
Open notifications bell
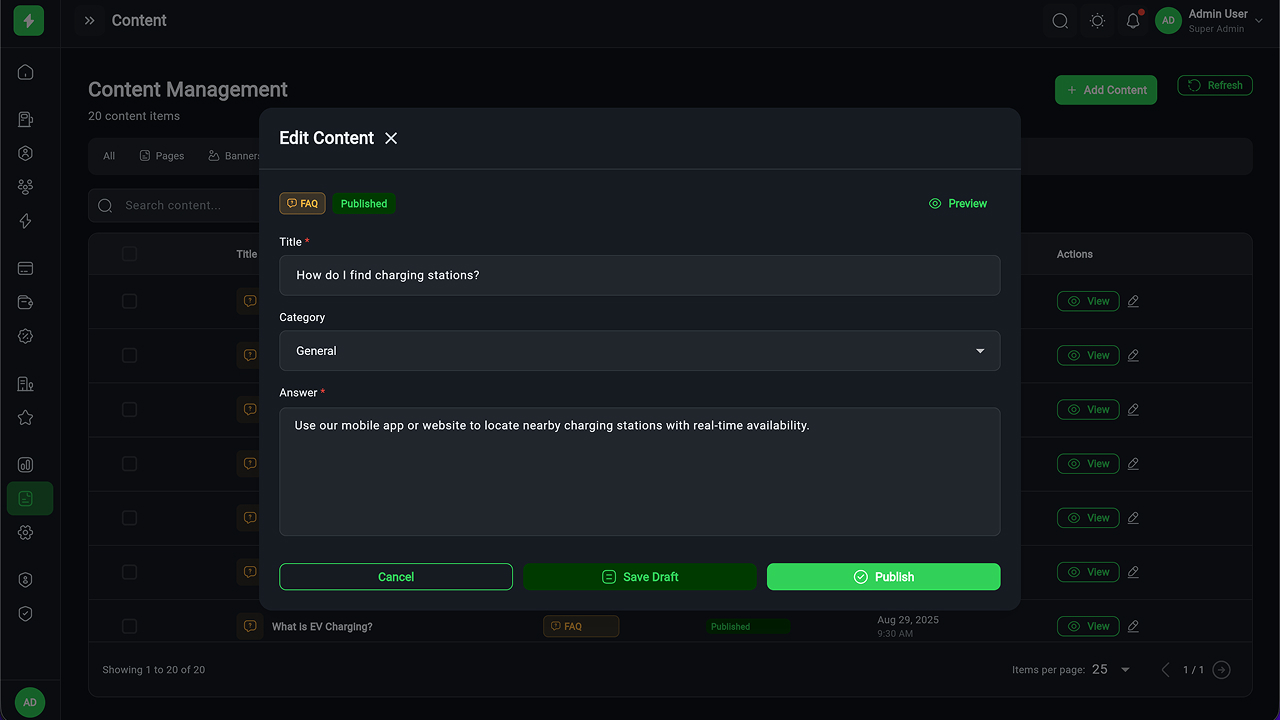1133,21
